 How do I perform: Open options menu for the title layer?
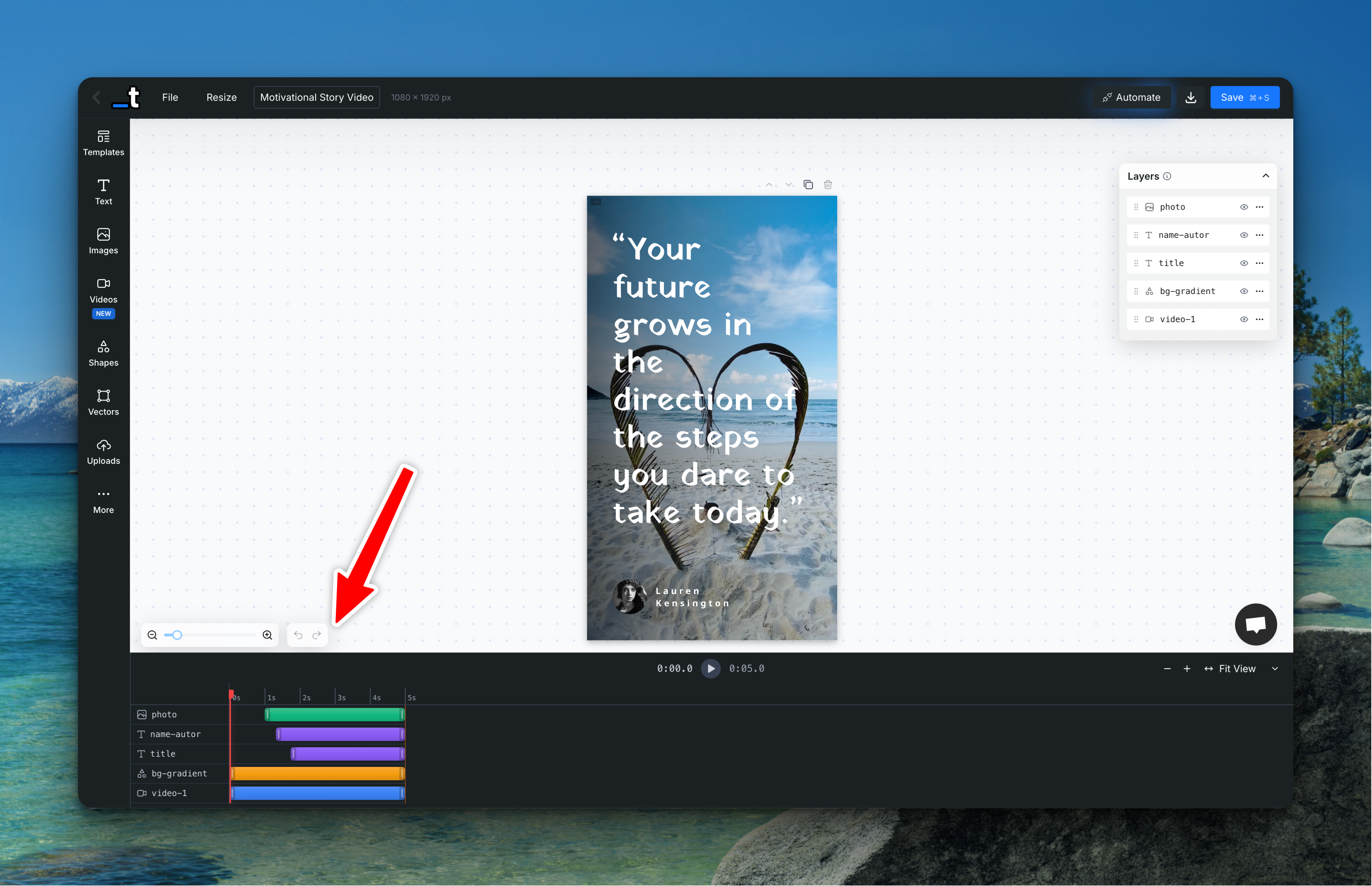[x=1260, y=263]
